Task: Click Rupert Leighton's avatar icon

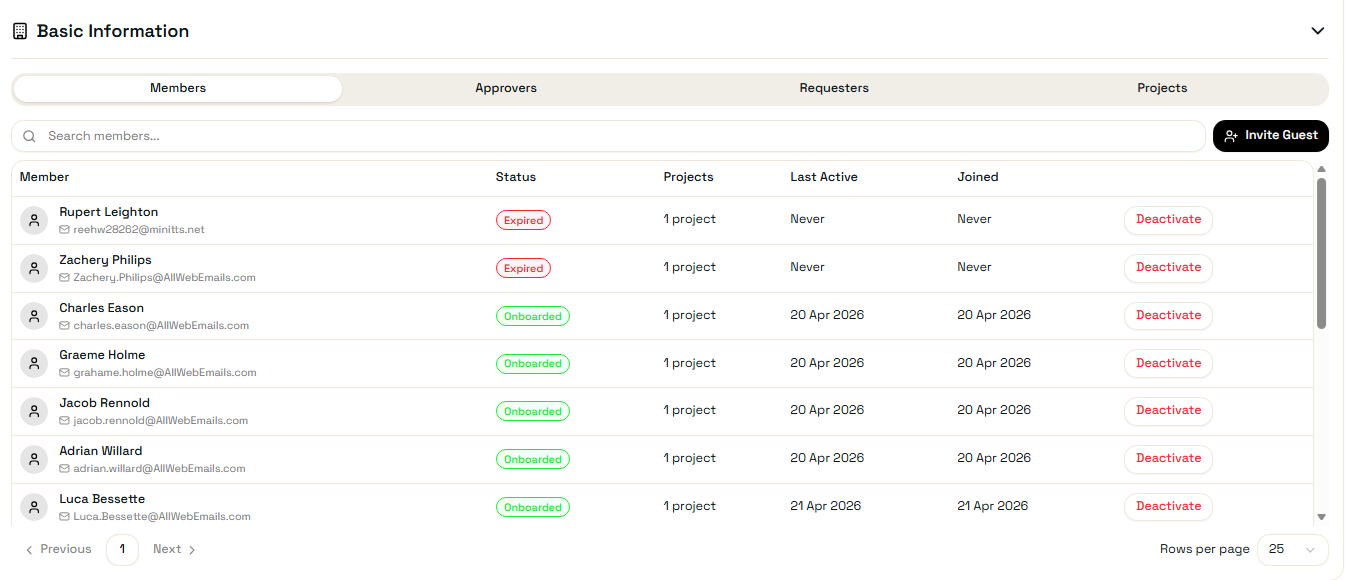Action: coord(34,220)
